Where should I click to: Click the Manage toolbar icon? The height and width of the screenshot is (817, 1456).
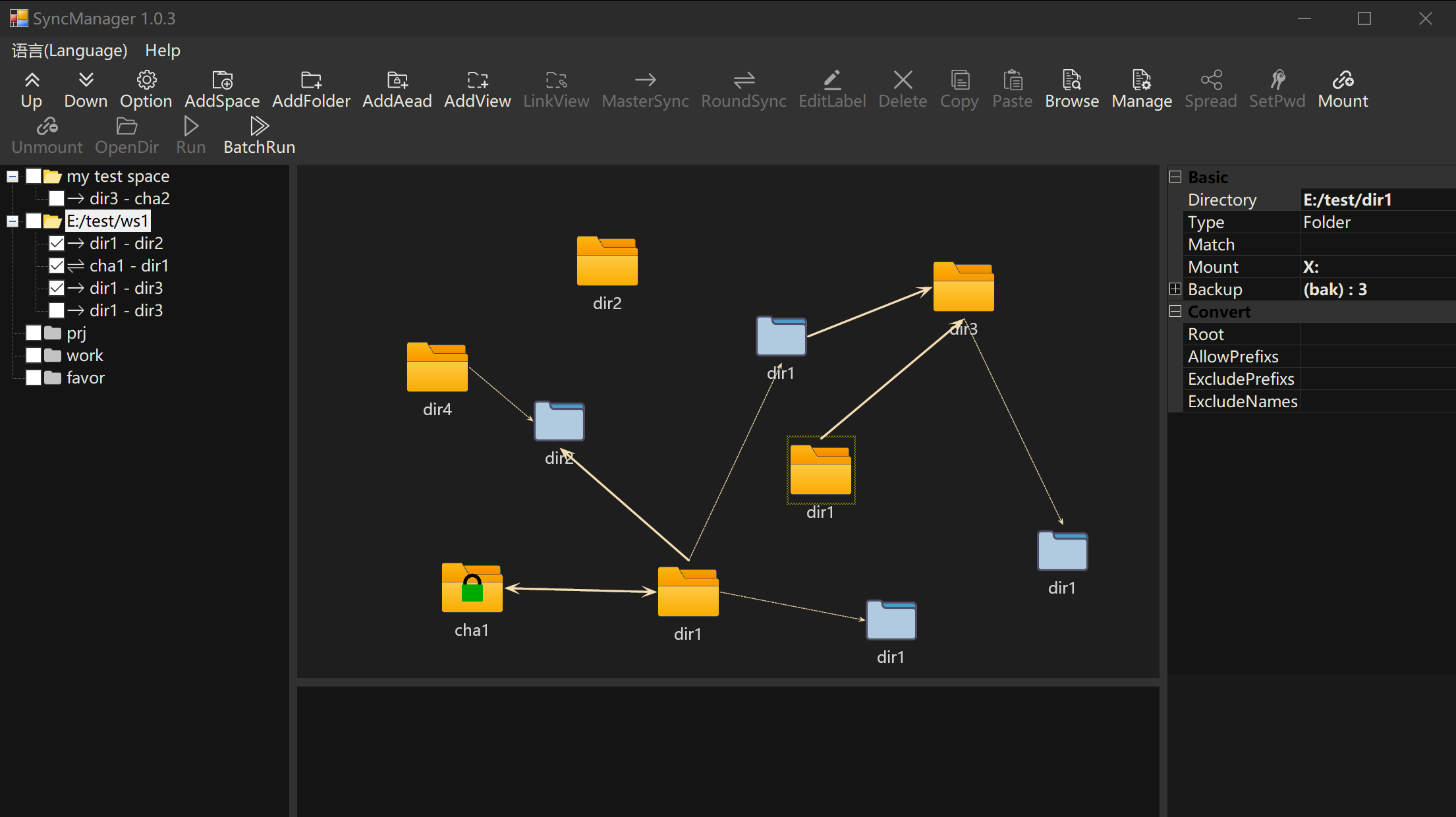(1141, 80)
